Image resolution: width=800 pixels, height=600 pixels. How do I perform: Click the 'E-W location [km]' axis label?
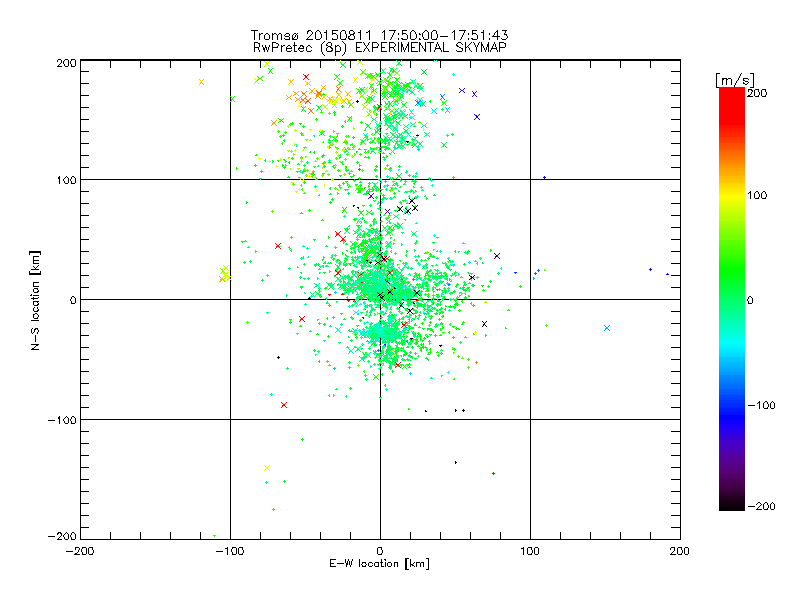[379, 564]
